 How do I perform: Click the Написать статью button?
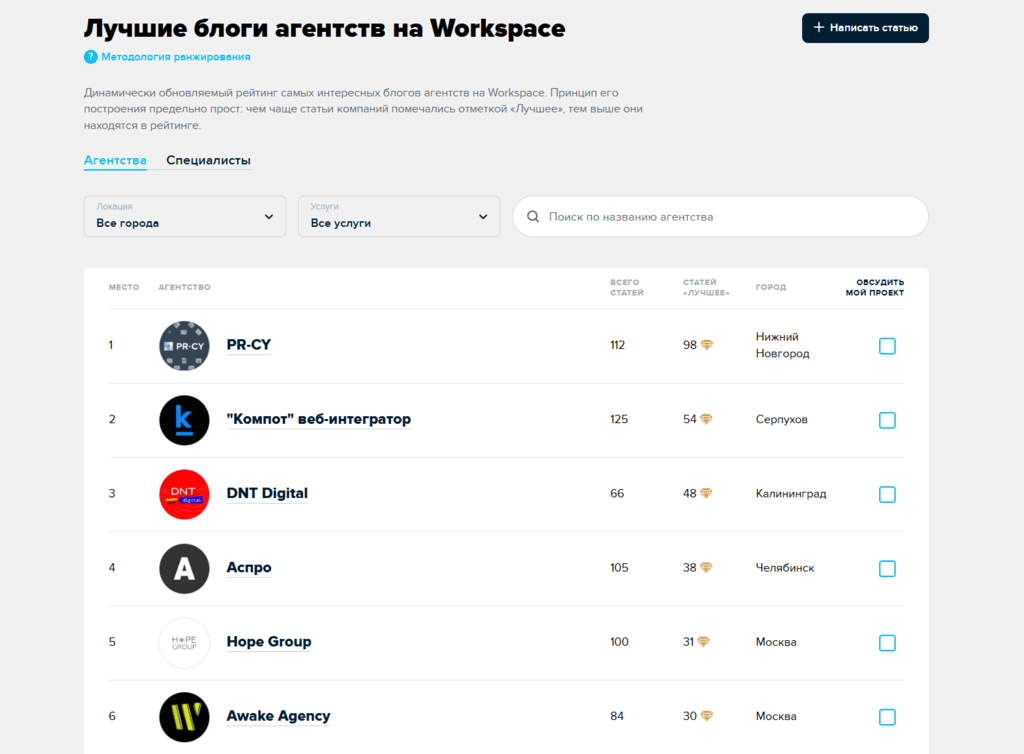(x=865, y=28)
